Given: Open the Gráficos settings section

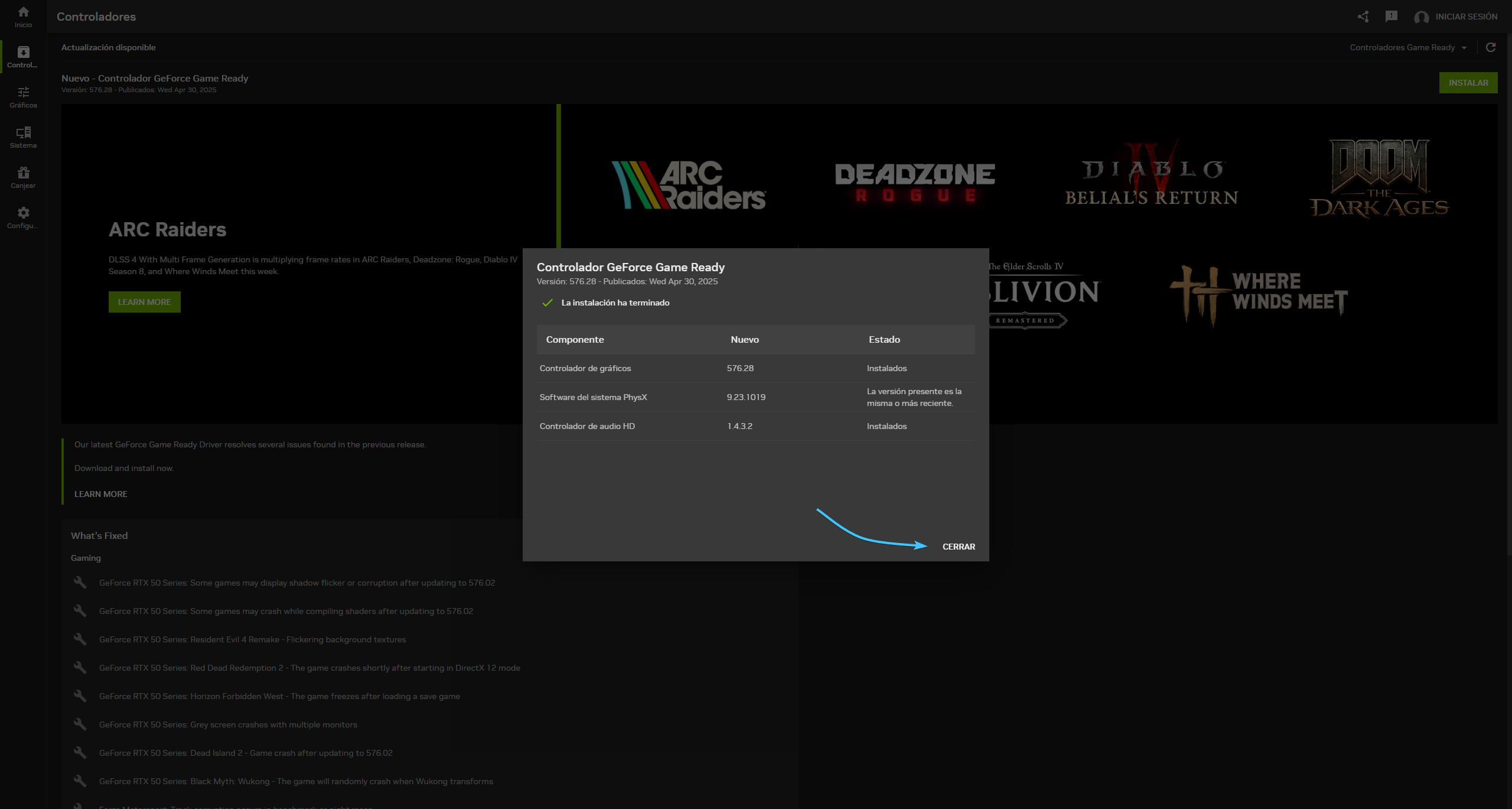Looking at the screenshot, I should (x=23, y=97).
